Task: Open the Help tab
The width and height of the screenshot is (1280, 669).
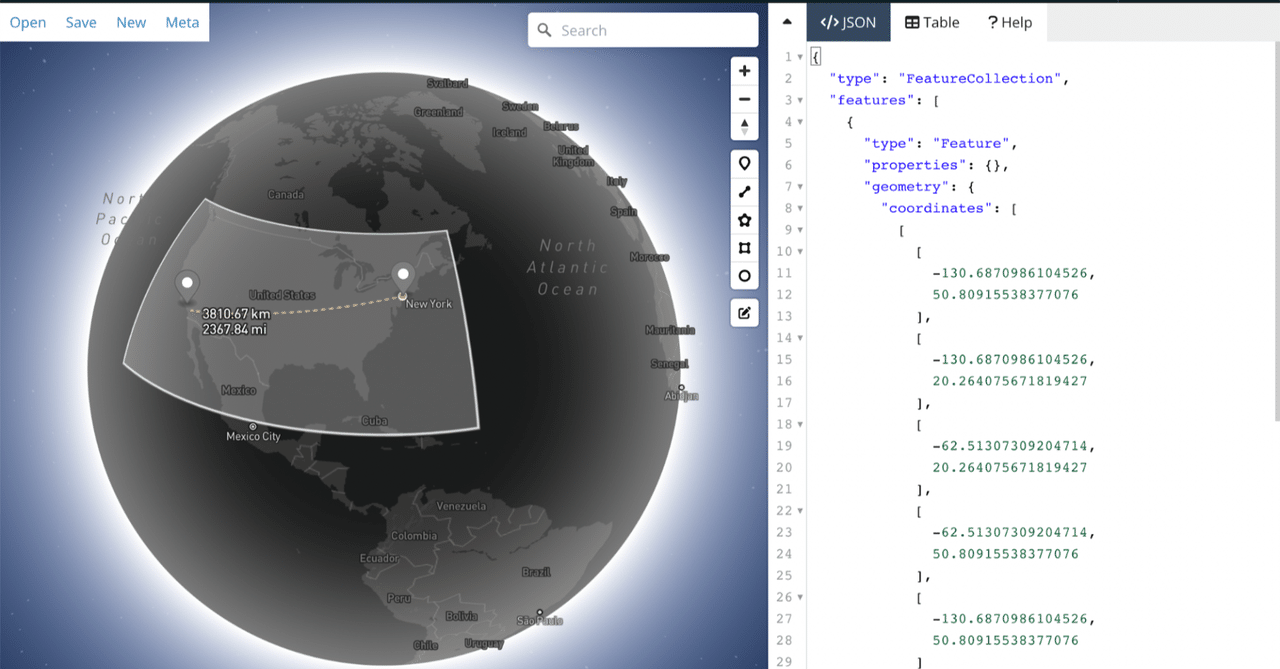Action: coord(1009,22)
